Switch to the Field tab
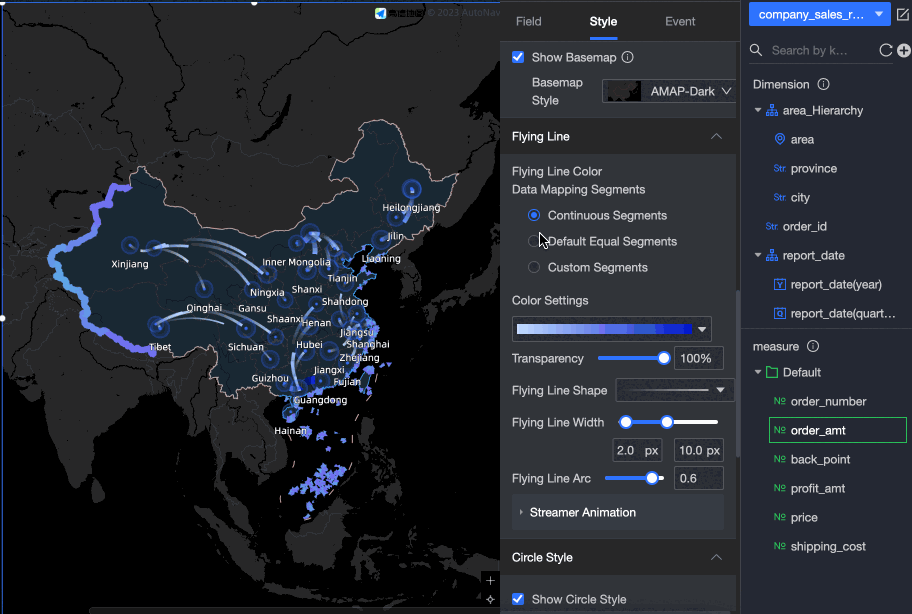This screenshot has width=912, height=614. [x=529, y=22]
